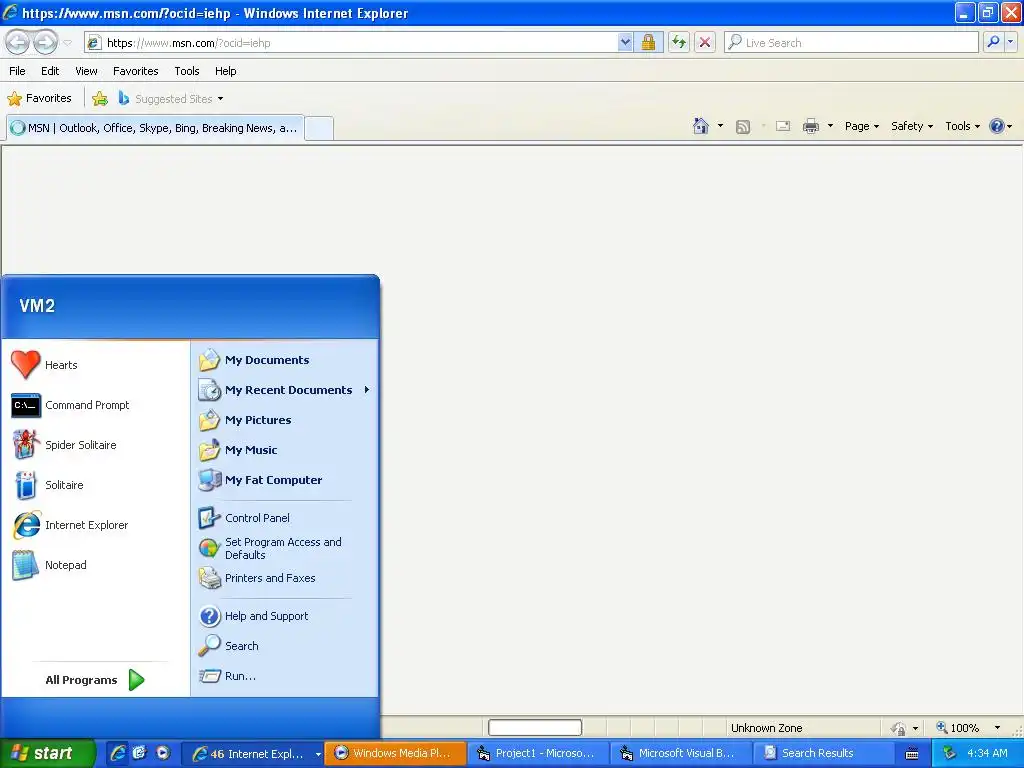This screenshot has height=768, width=1024.
Task: Click the Read Mail envelope icon
Action: pyautogui.click(x=783, y=126)
